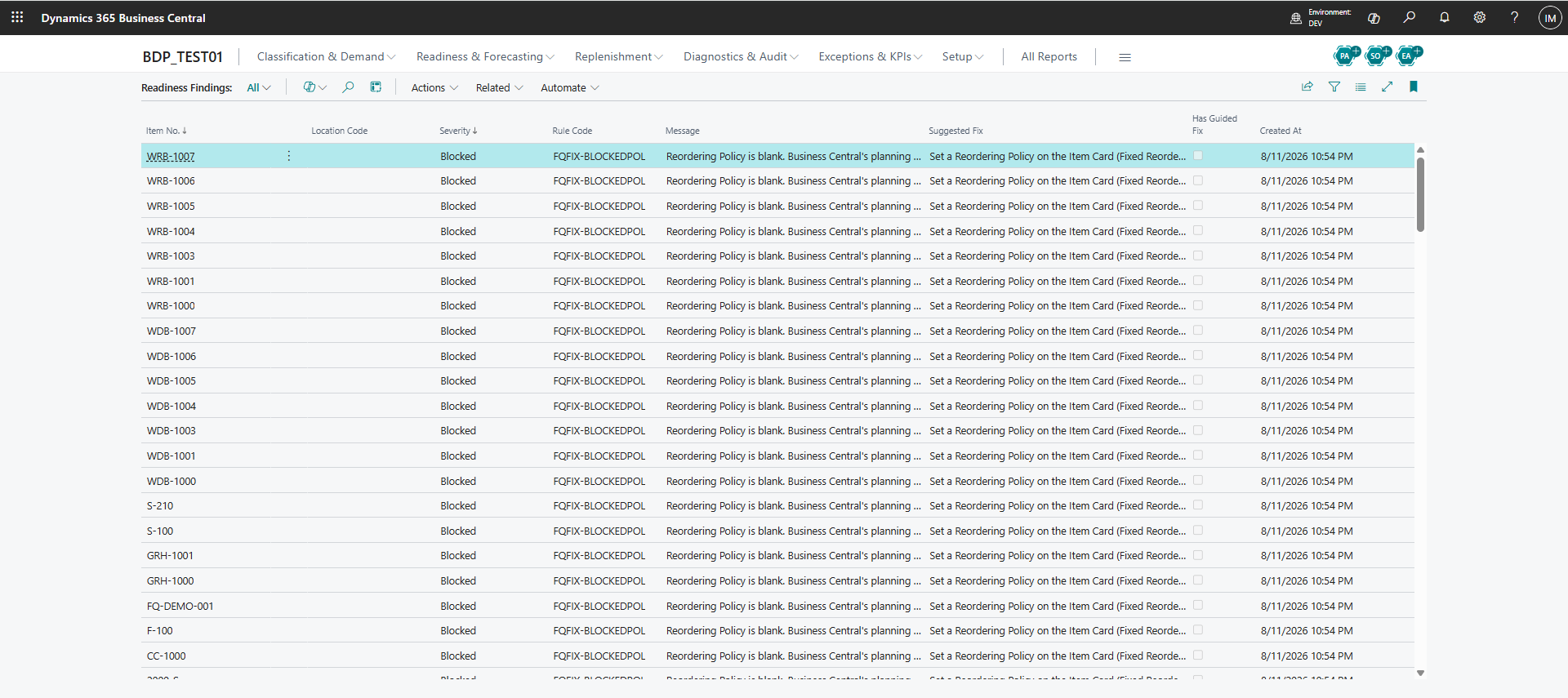Select the S-100 item row
The width and height of the screenshot is (1568, 698).
[777, 531]
